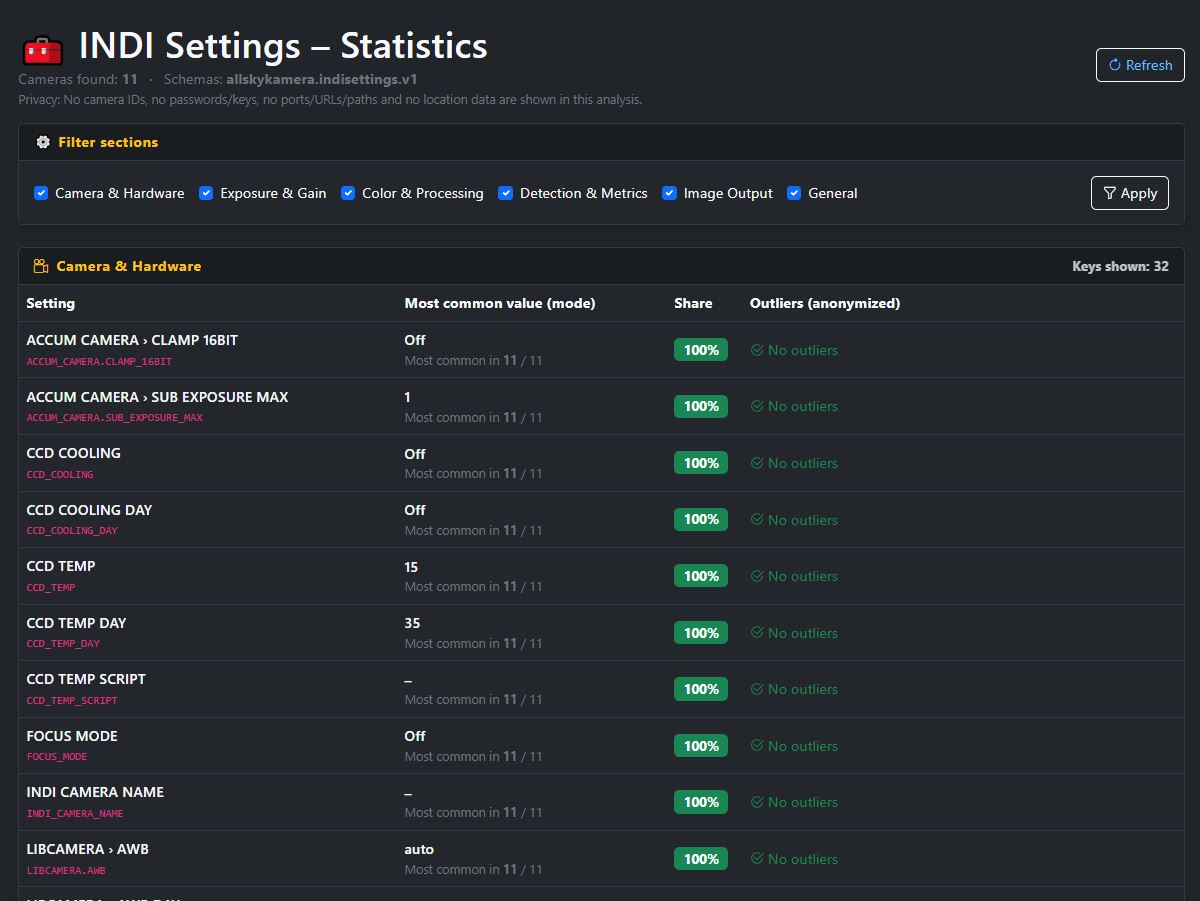Click the camera icon on Camera & Hardware header
This screenshot has width=1200, height=901.
click(40, 266)
